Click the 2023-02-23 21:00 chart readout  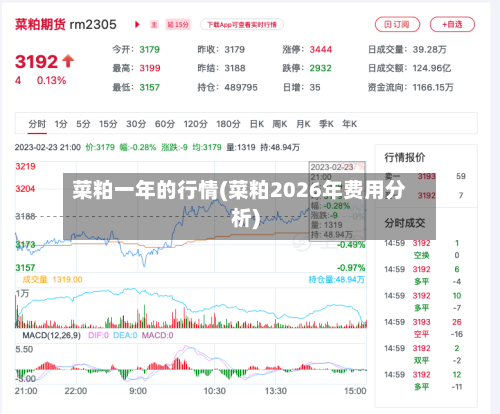(x=48, y=147)
